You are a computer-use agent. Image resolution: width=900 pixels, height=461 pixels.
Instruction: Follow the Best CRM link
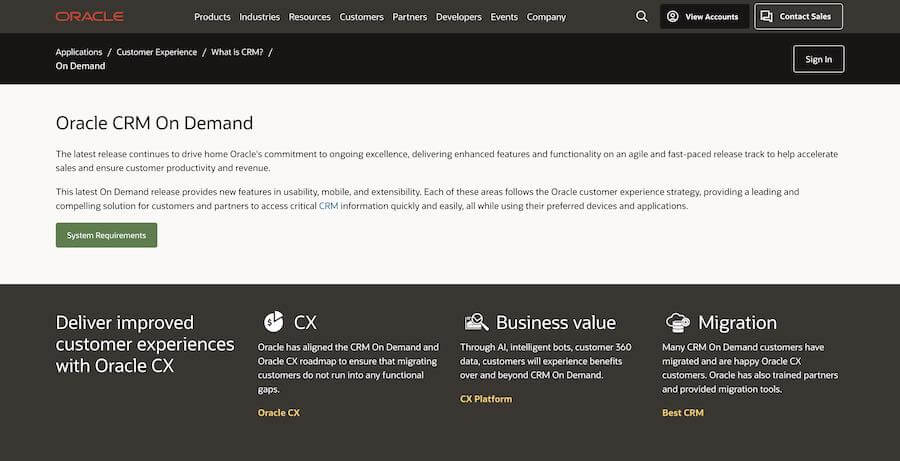pos(682,412)
